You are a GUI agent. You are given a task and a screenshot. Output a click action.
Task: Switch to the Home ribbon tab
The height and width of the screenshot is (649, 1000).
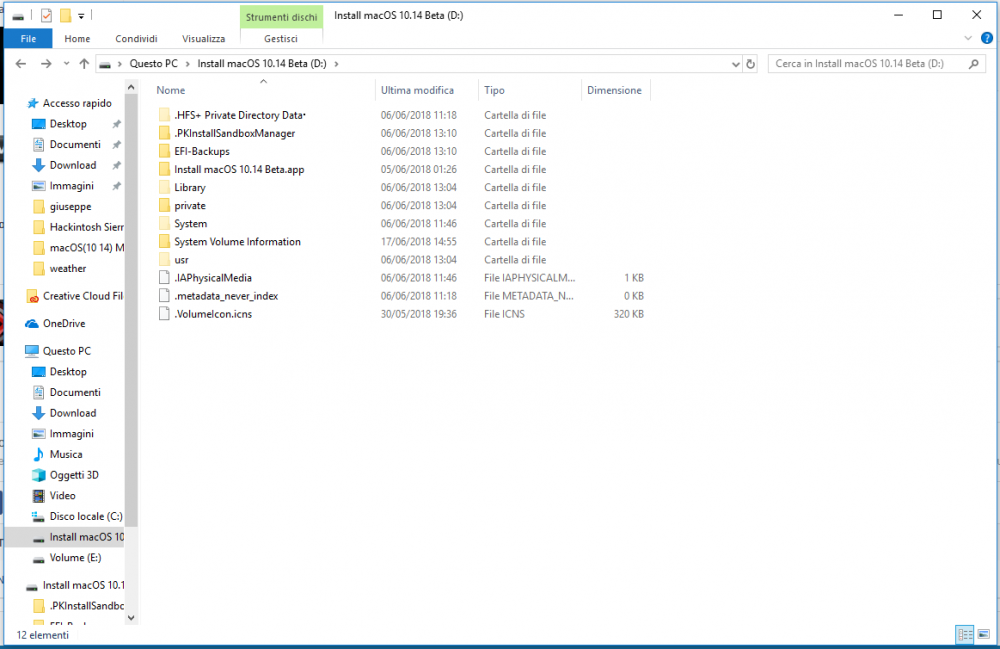click(x=77, y=38)
